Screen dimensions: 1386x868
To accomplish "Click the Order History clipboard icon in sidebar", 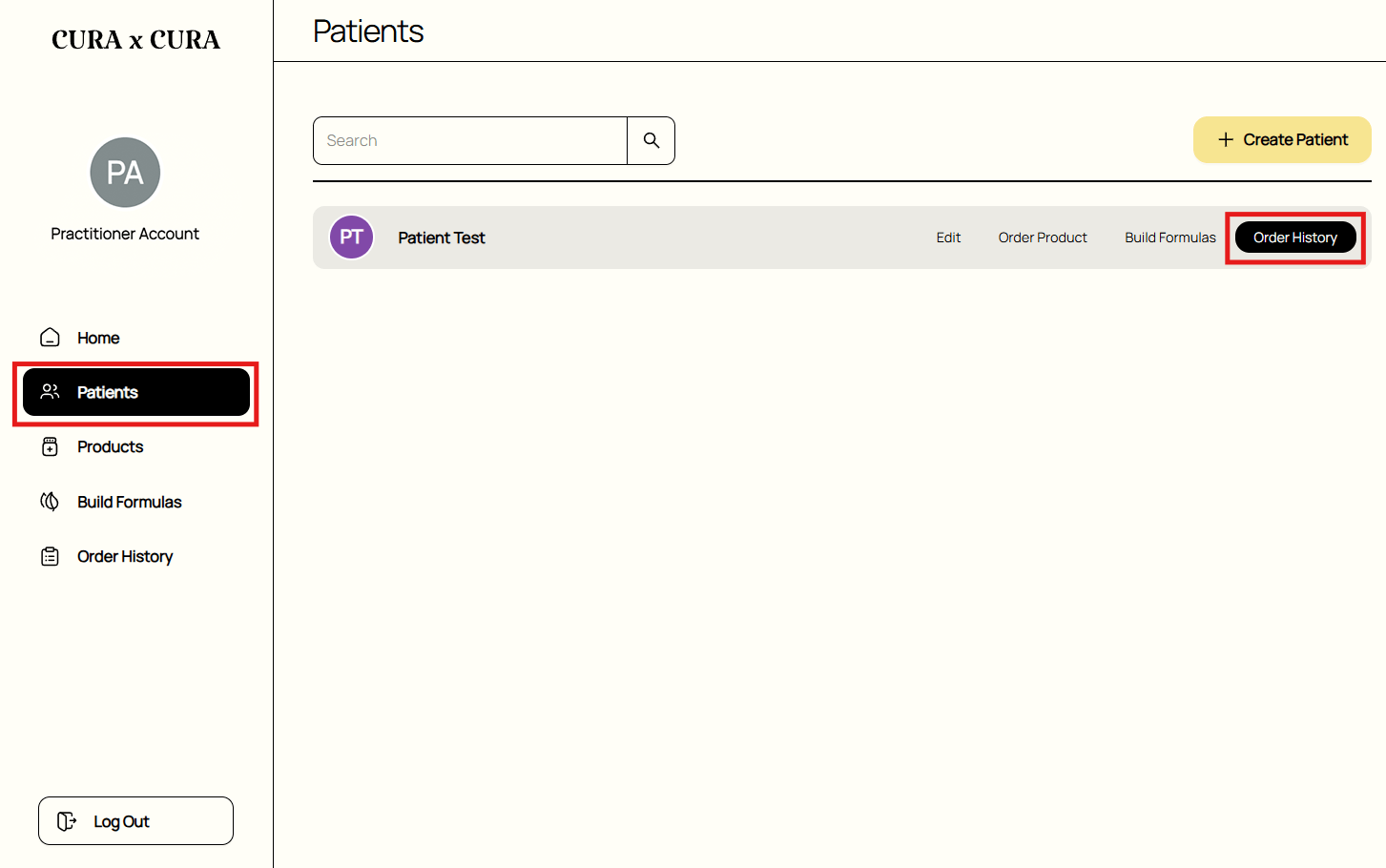I will pos(51,556).
